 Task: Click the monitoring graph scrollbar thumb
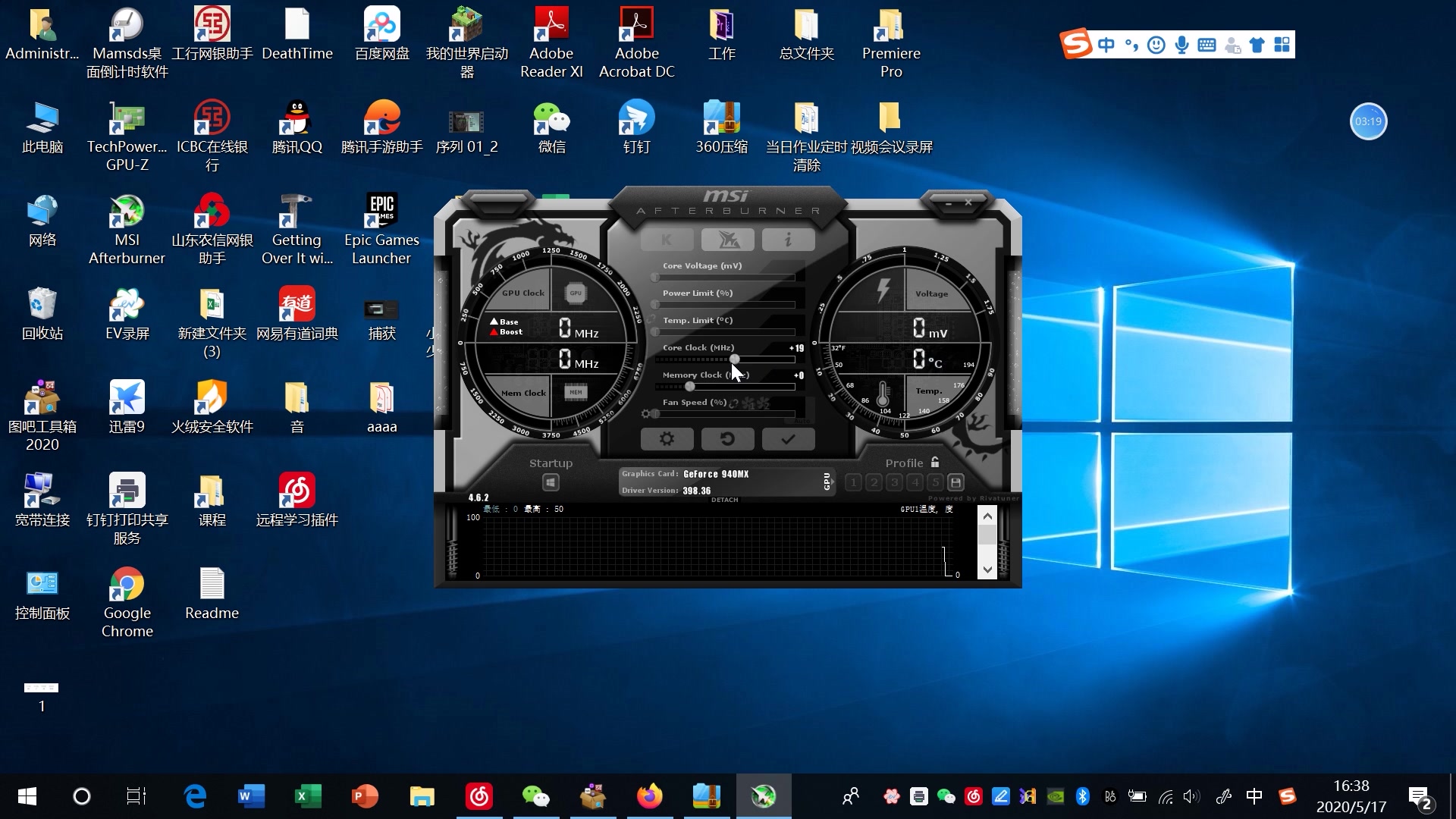(x=987, y=535)
